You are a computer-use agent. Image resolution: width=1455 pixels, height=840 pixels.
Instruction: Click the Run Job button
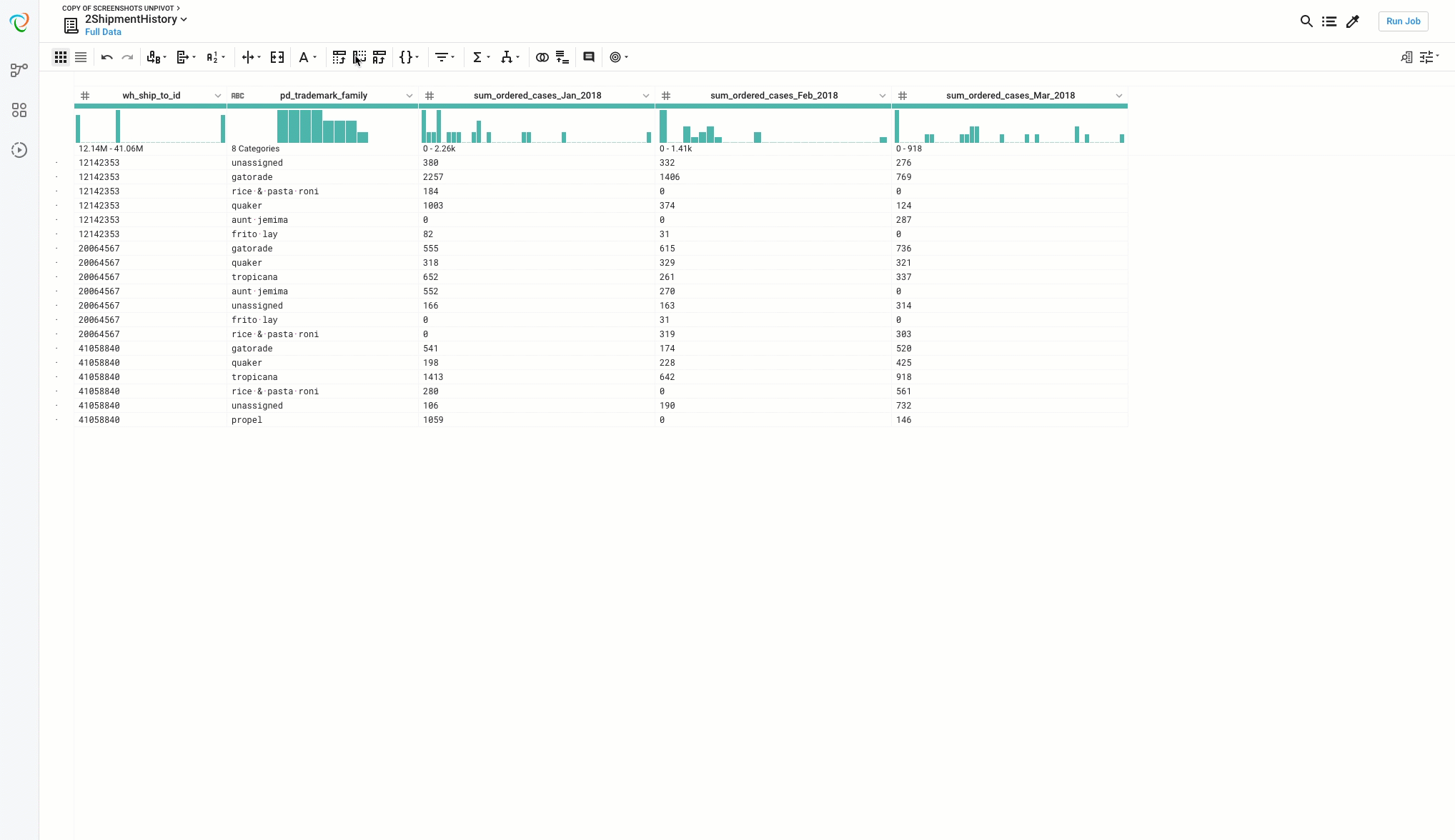click(1404, 21)
